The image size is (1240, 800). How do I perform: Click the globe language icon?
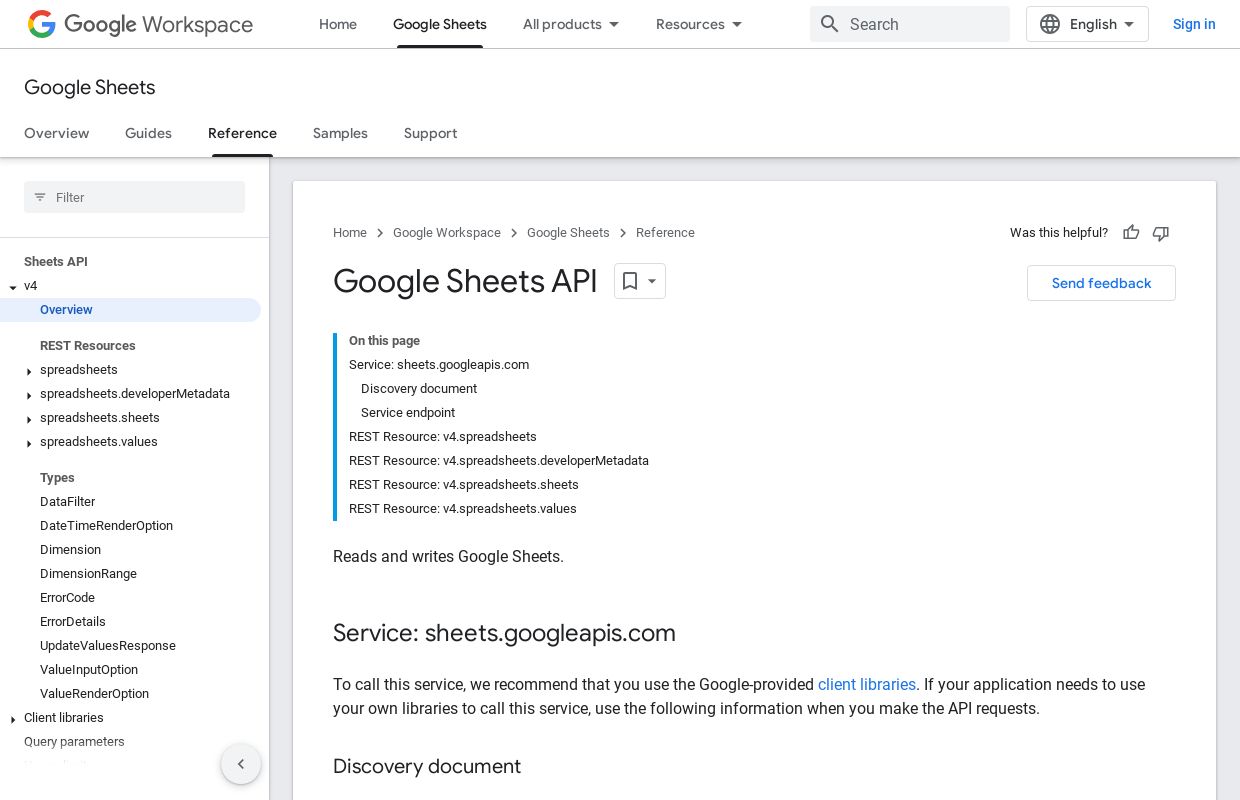(x=1050, y=24)
